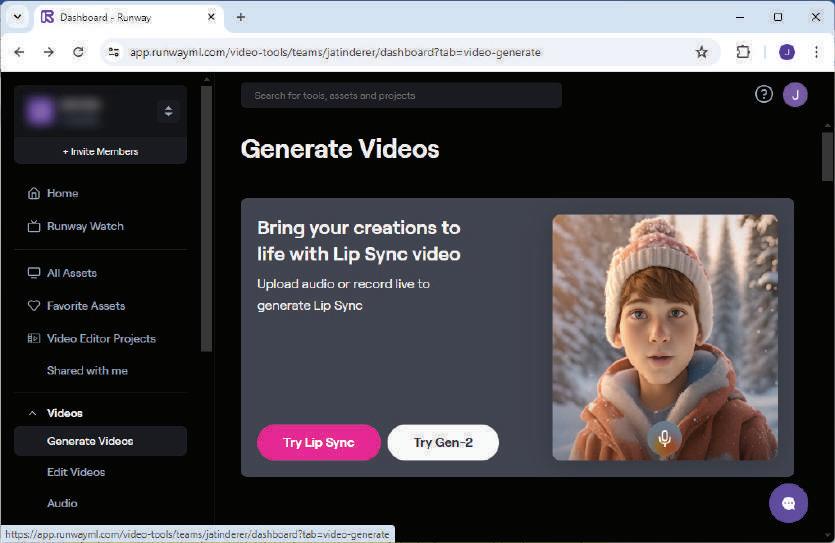Click the Video Editor Projects film icon
This screenshot has width=835, height=543.
(x=34, y=339)
